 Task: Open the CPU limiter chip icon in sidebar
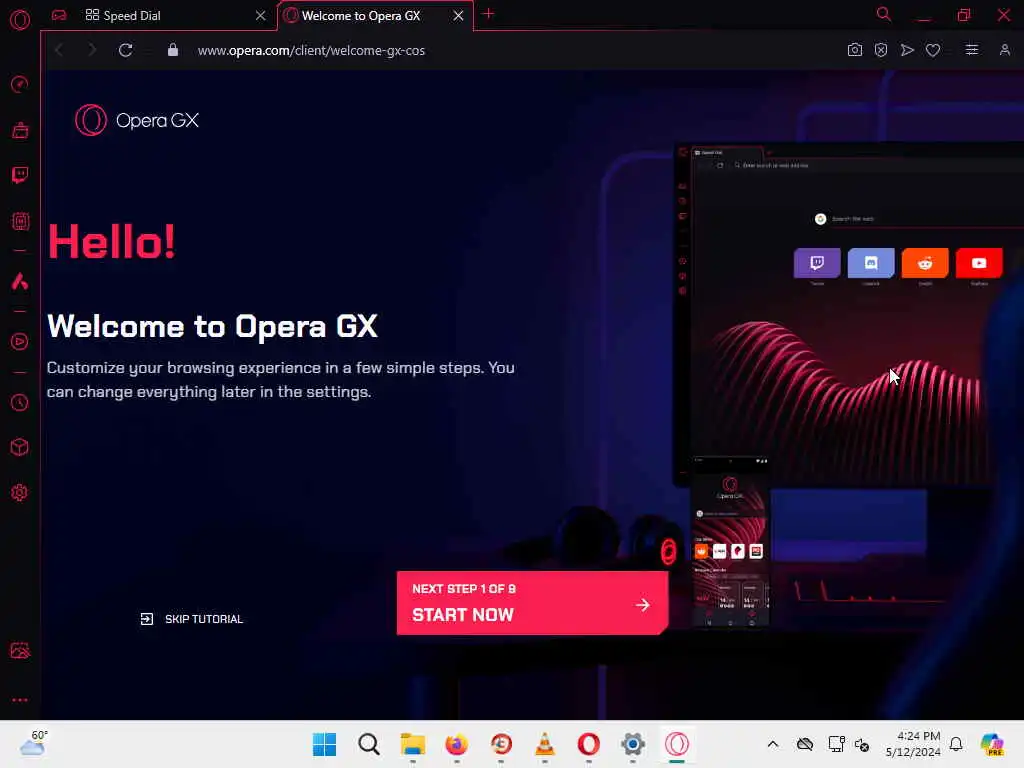[20, 221]
